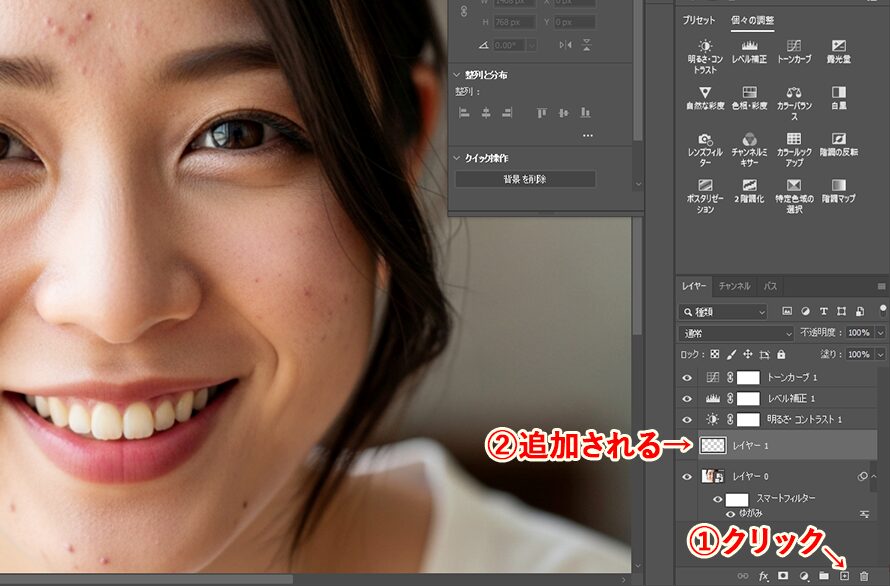Click the new layer button
890x586 pixels.
point(845,575)
